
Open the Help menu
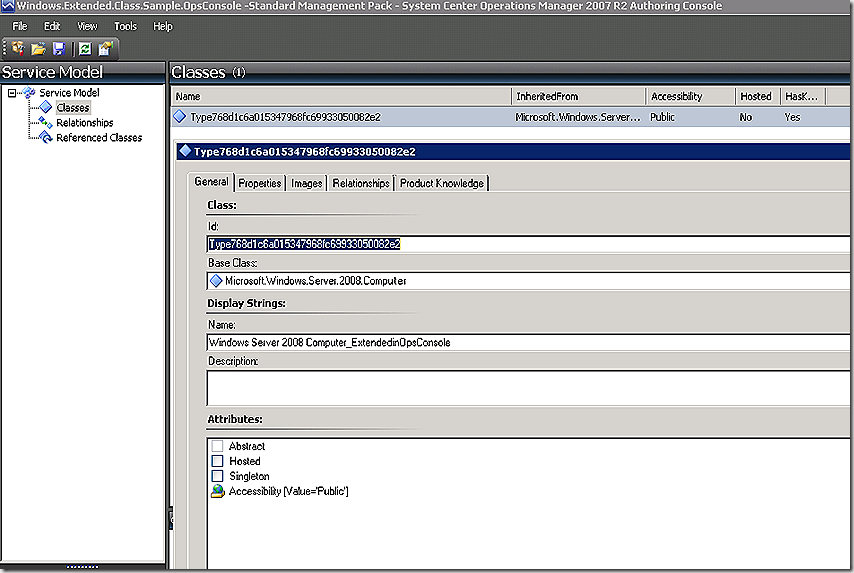(x=162, y=26)
